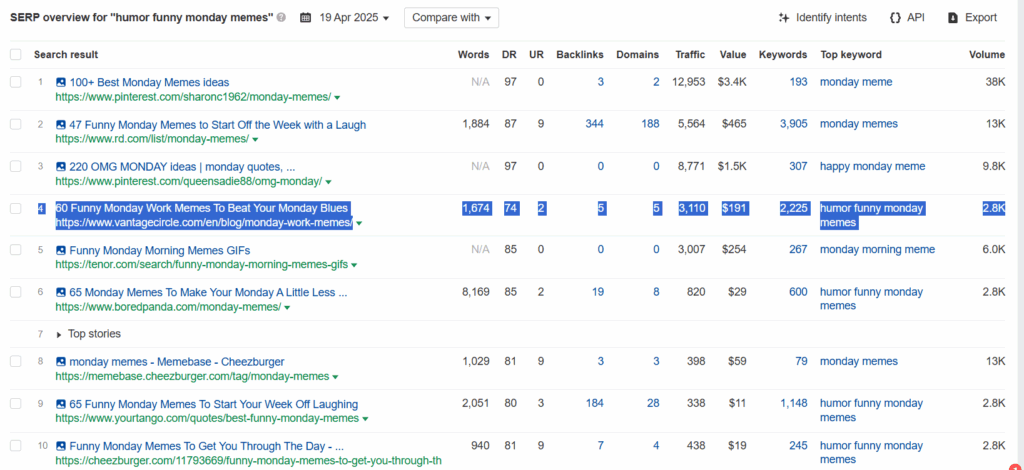The height and width of the screenshot is (470, 1024).
Task: Click image icon beside monday memes - Memebase result
Action: (61, 362)
